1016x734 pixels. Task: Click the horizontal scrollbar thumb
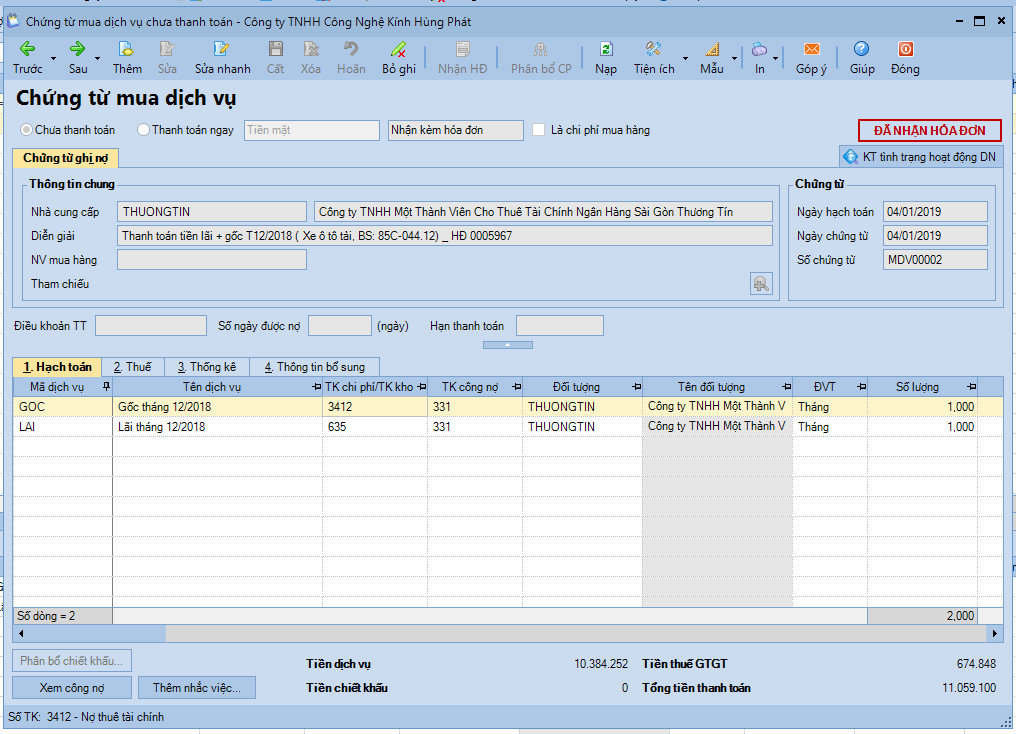click(97, 634)
